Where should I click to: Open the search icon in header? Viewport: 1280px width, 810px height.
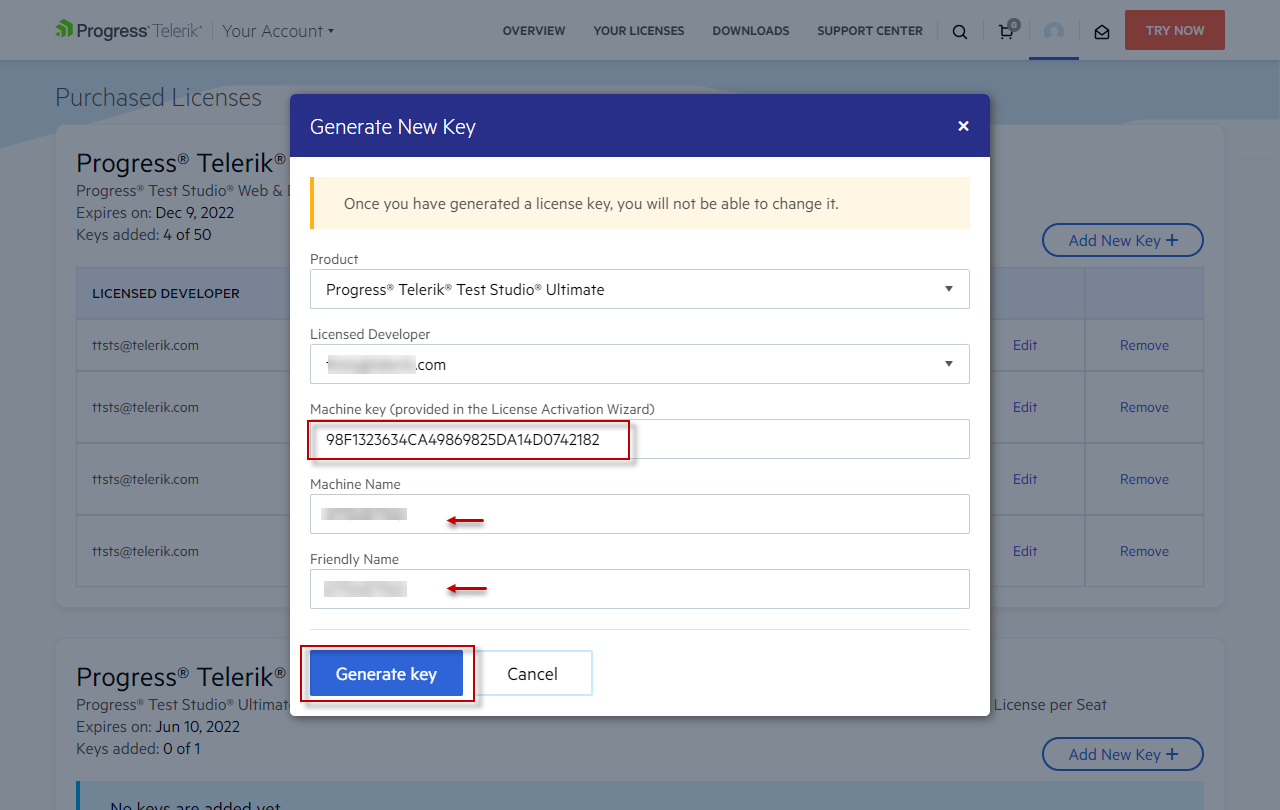[x=960, y=31]
